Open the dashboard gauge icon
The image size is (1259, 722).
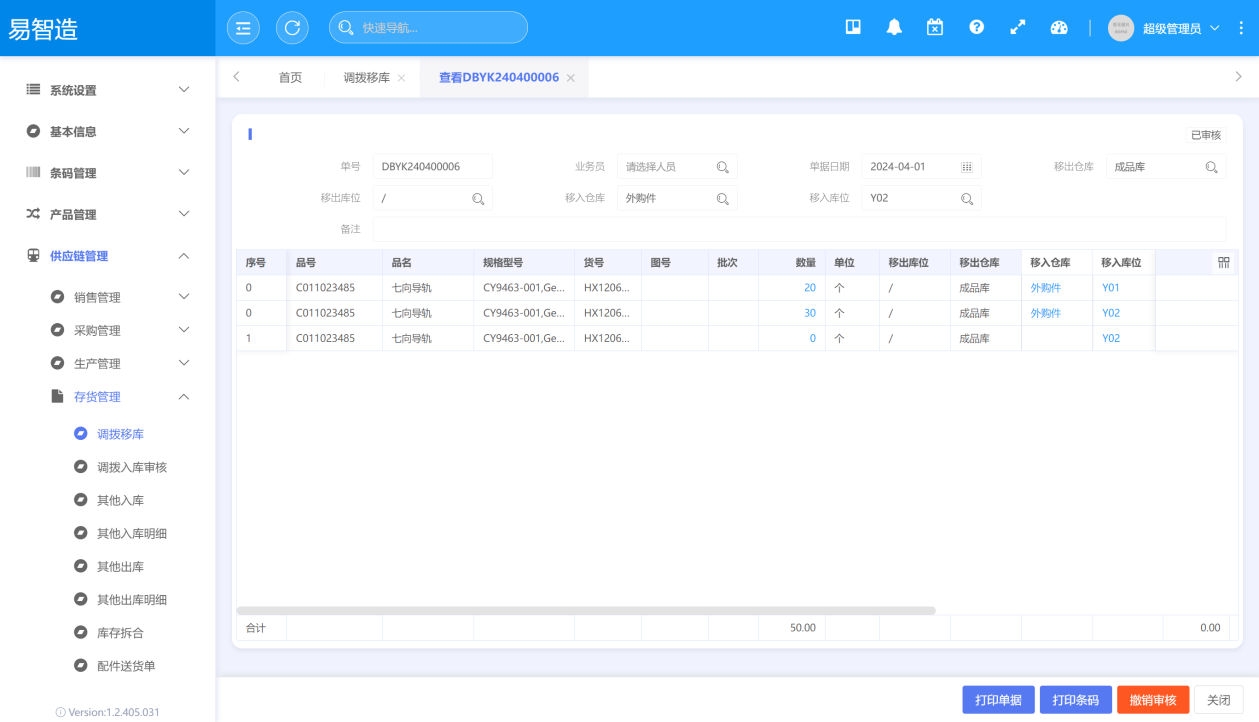1059,28
